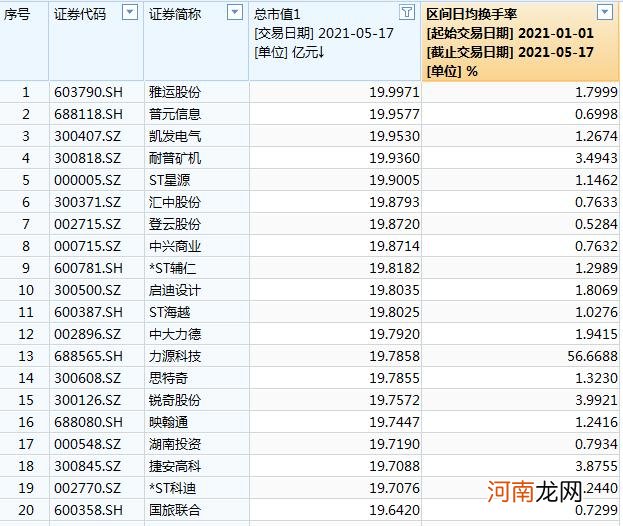623x526 pixels.
Task: Click stock code 000715.SZ
Action: click(87, 246)
